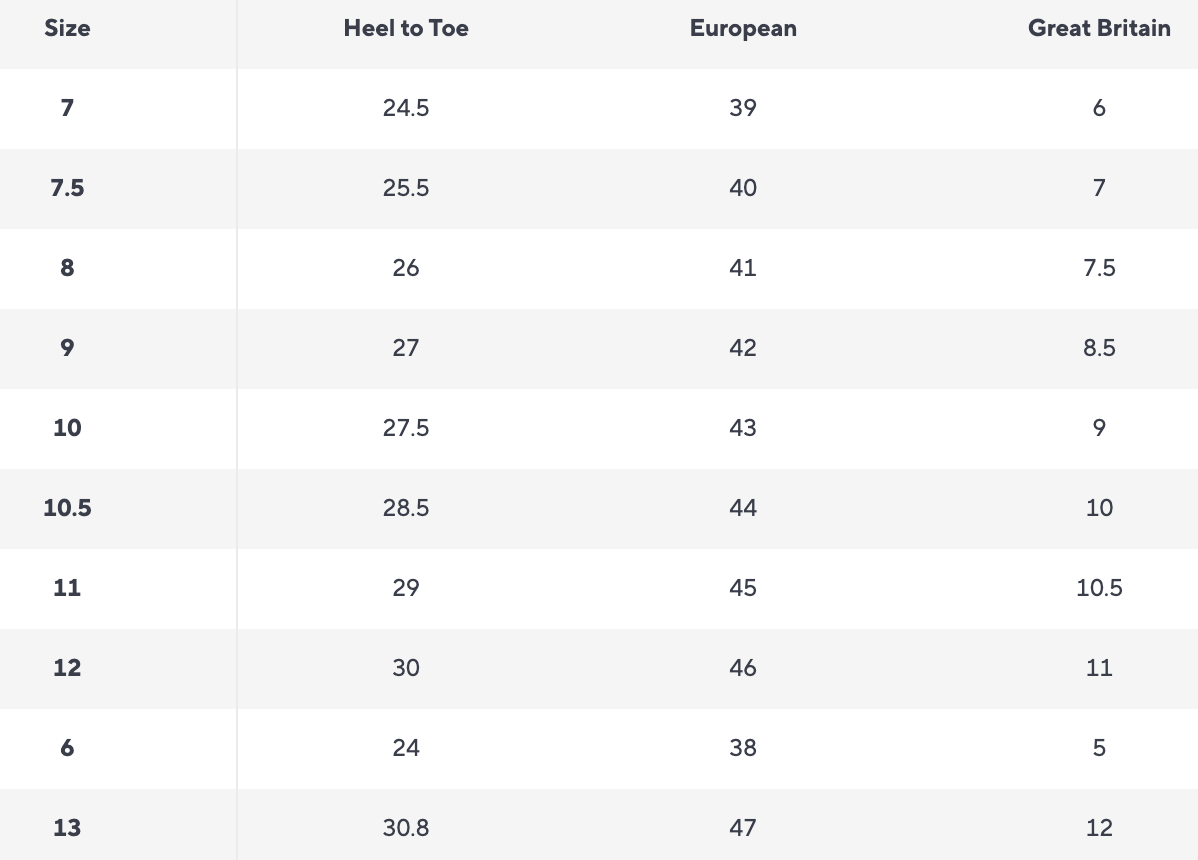1198x860 pixels.
Task: Select size 13 in the Size column
Action: point(67,828)
